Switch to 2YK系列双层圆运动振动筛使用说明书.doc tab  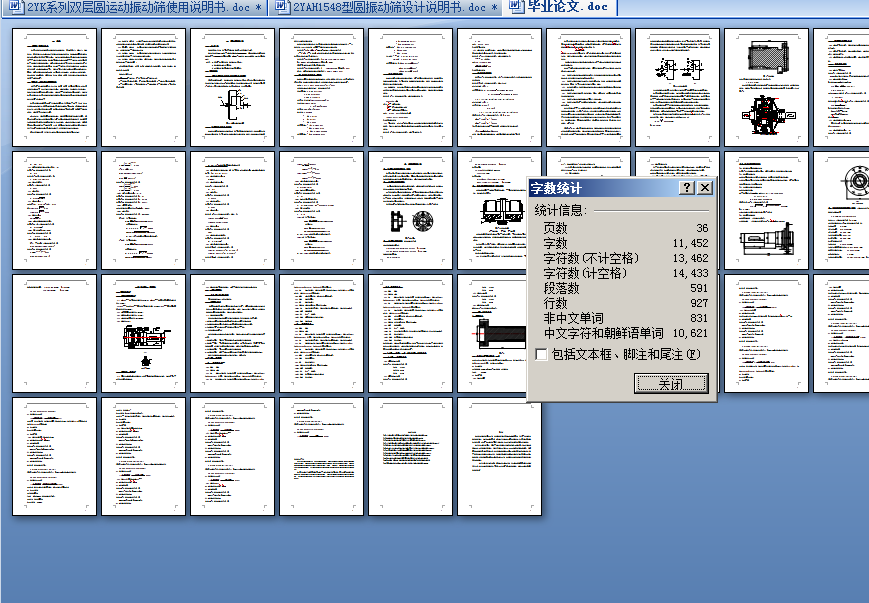135,7
